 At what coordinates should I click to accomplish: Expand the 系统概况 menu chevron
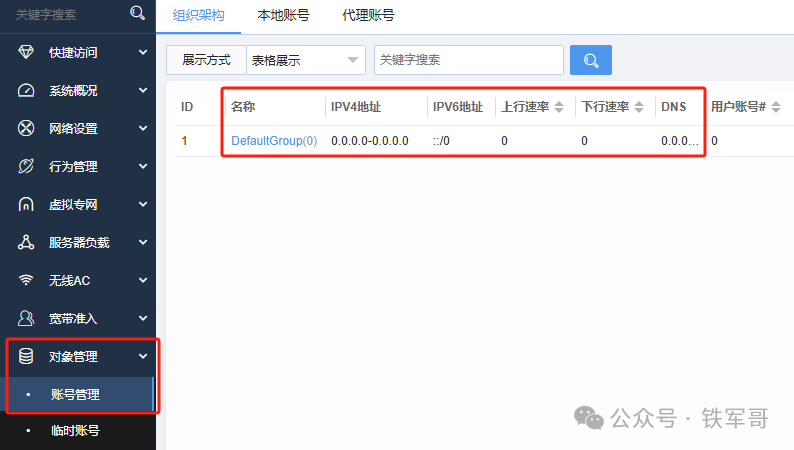click(x=143, y=90)
